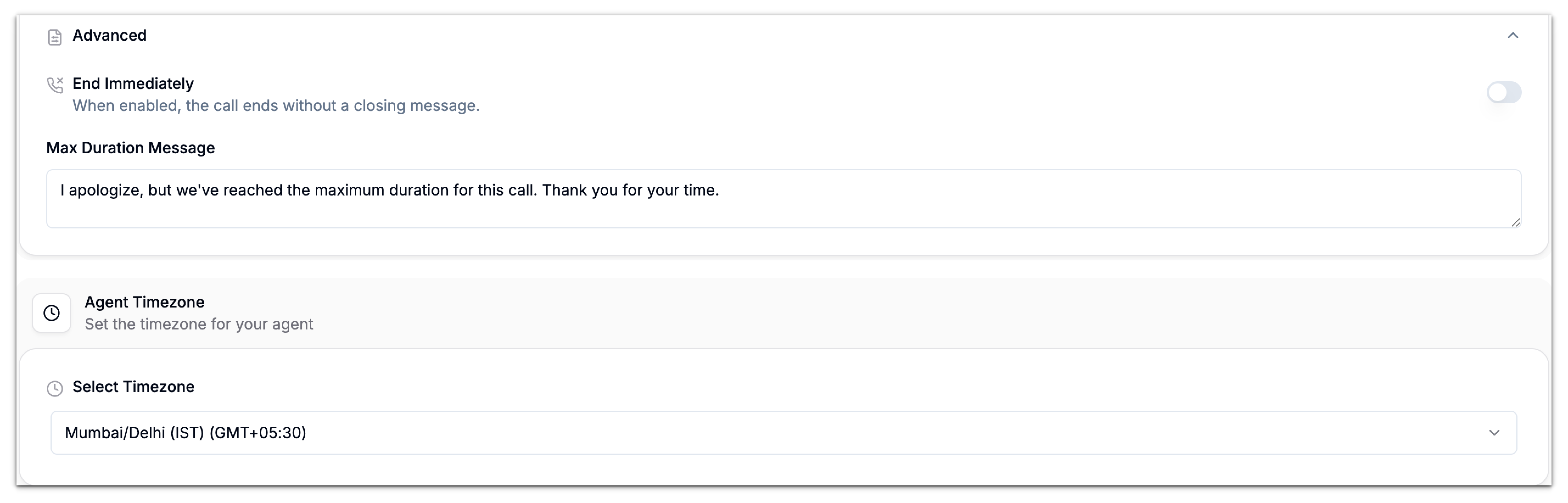Viewport: 1568px width, 503px height.
Task: Click the End Immediately label text
Action: point(133,83)
